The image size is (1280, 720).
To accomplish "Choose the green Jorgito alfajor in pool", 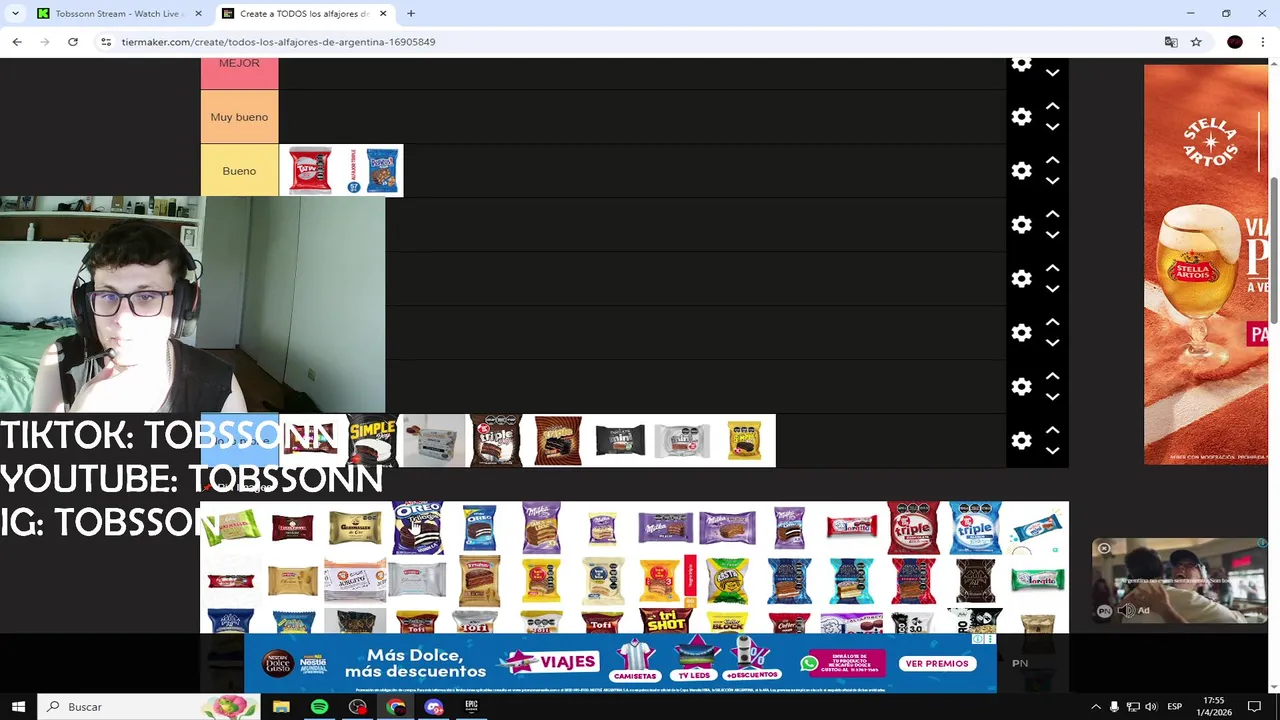I will 1037,580.
